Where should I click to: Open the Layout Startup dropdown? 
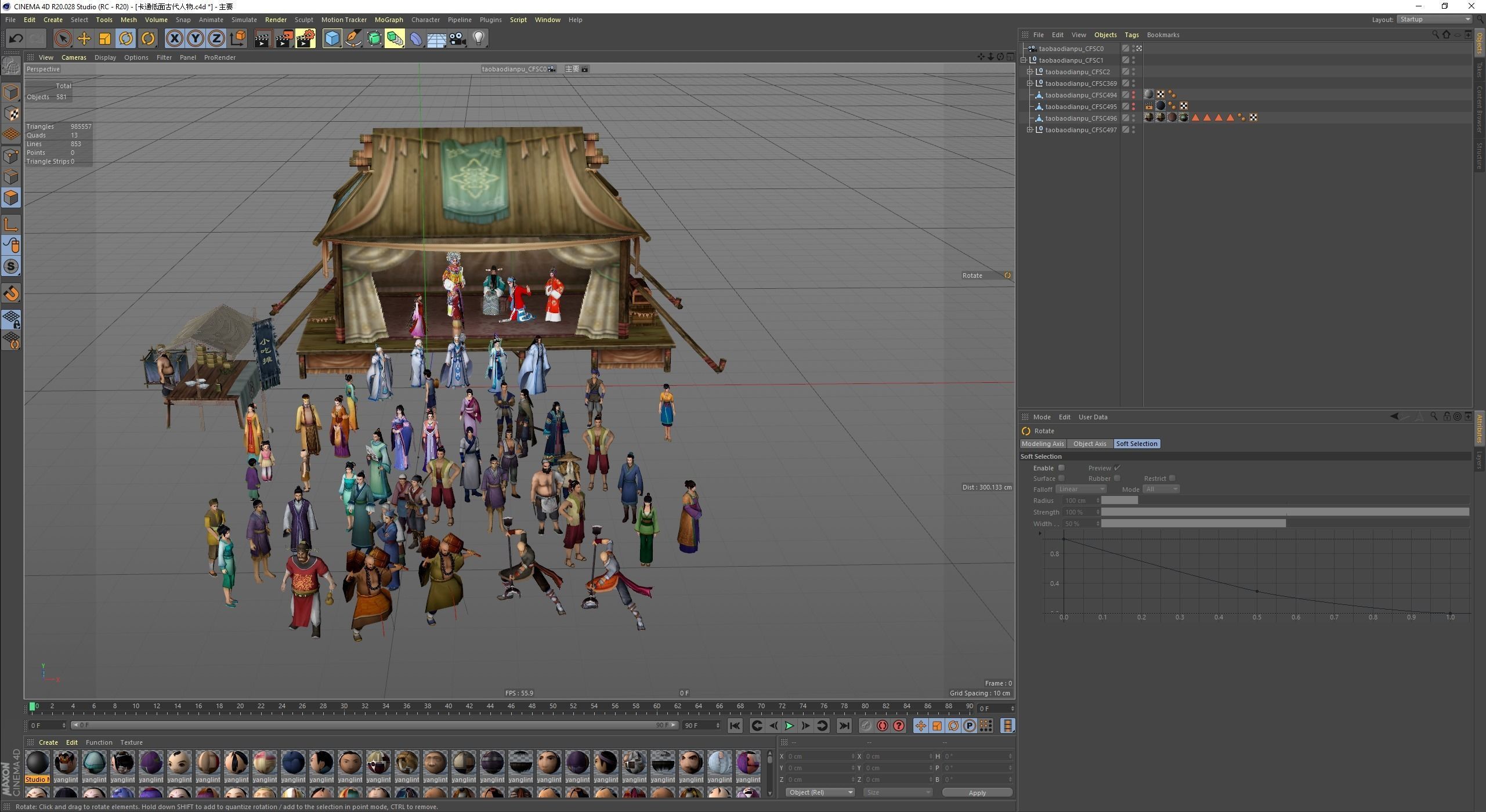[1434, 20]
